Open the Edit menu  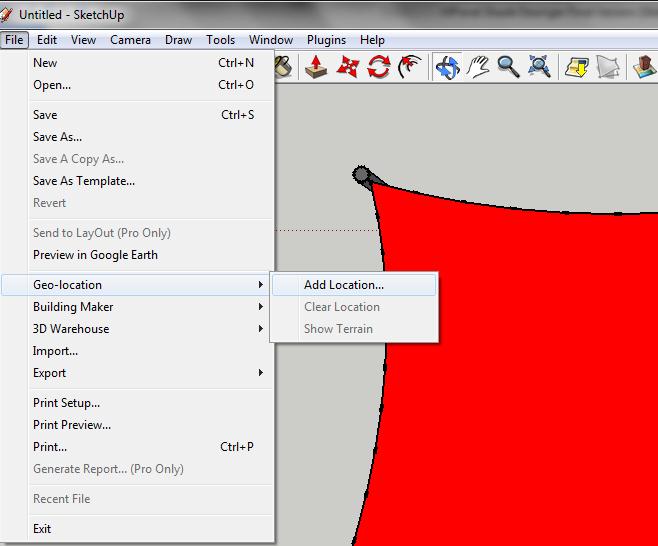47,40
